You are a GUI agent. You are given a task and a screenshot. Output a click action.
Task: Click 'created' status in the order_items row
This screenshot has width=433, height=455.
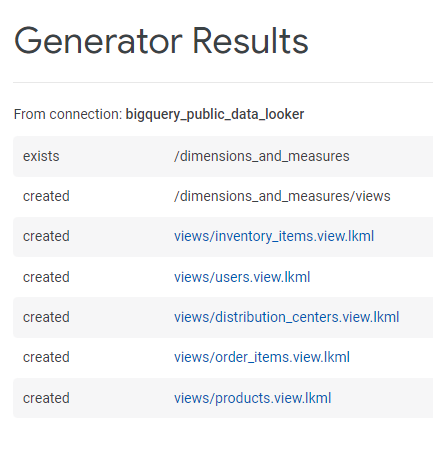pyautogui.click(x=46, y=357)
